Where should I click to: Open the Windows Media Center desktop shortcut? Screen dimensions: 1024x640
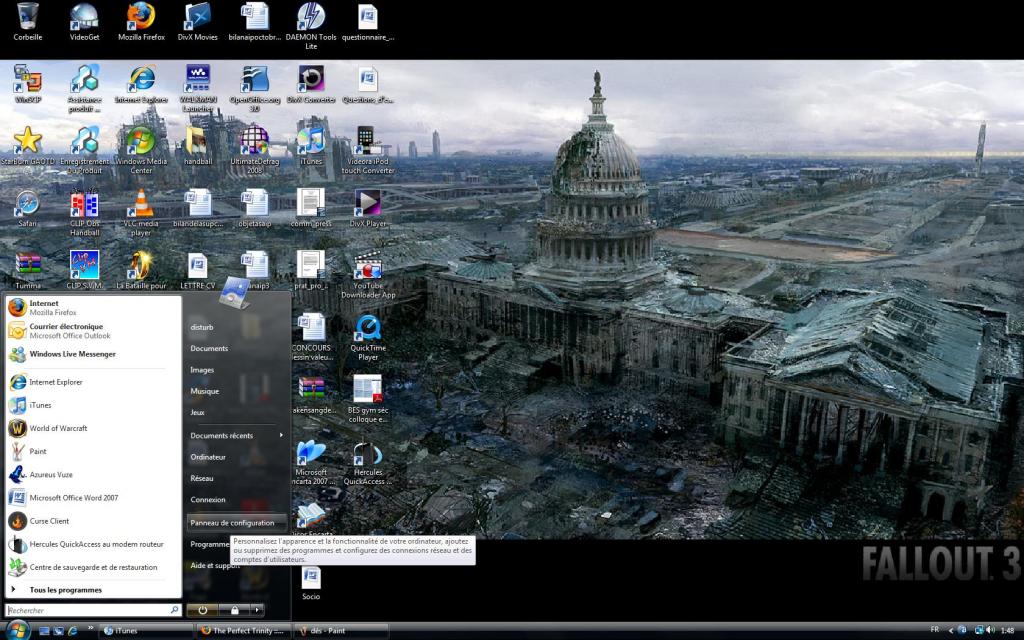tap(141, 150)
